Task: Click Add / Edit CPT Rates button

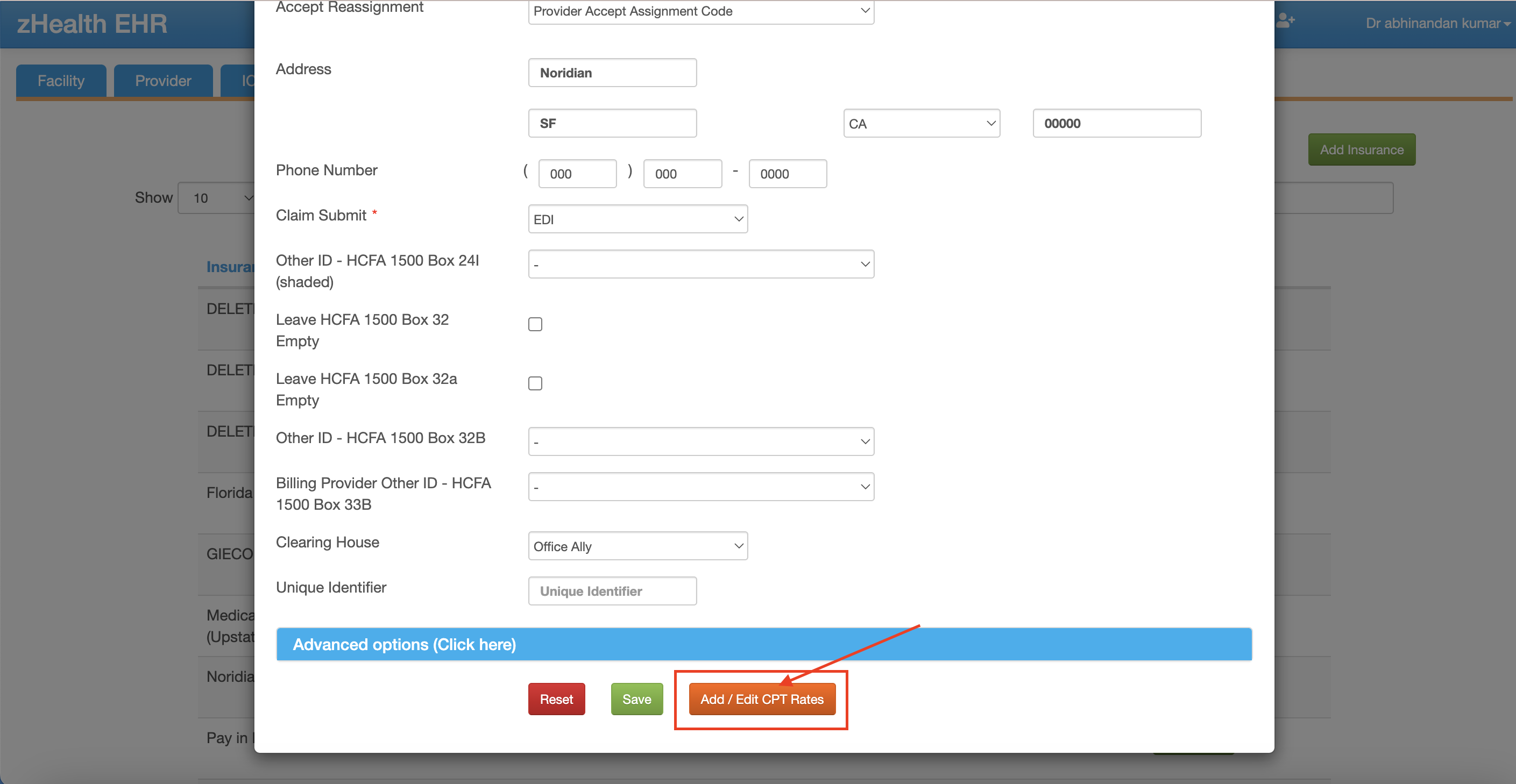Action: tap(762, 699)
